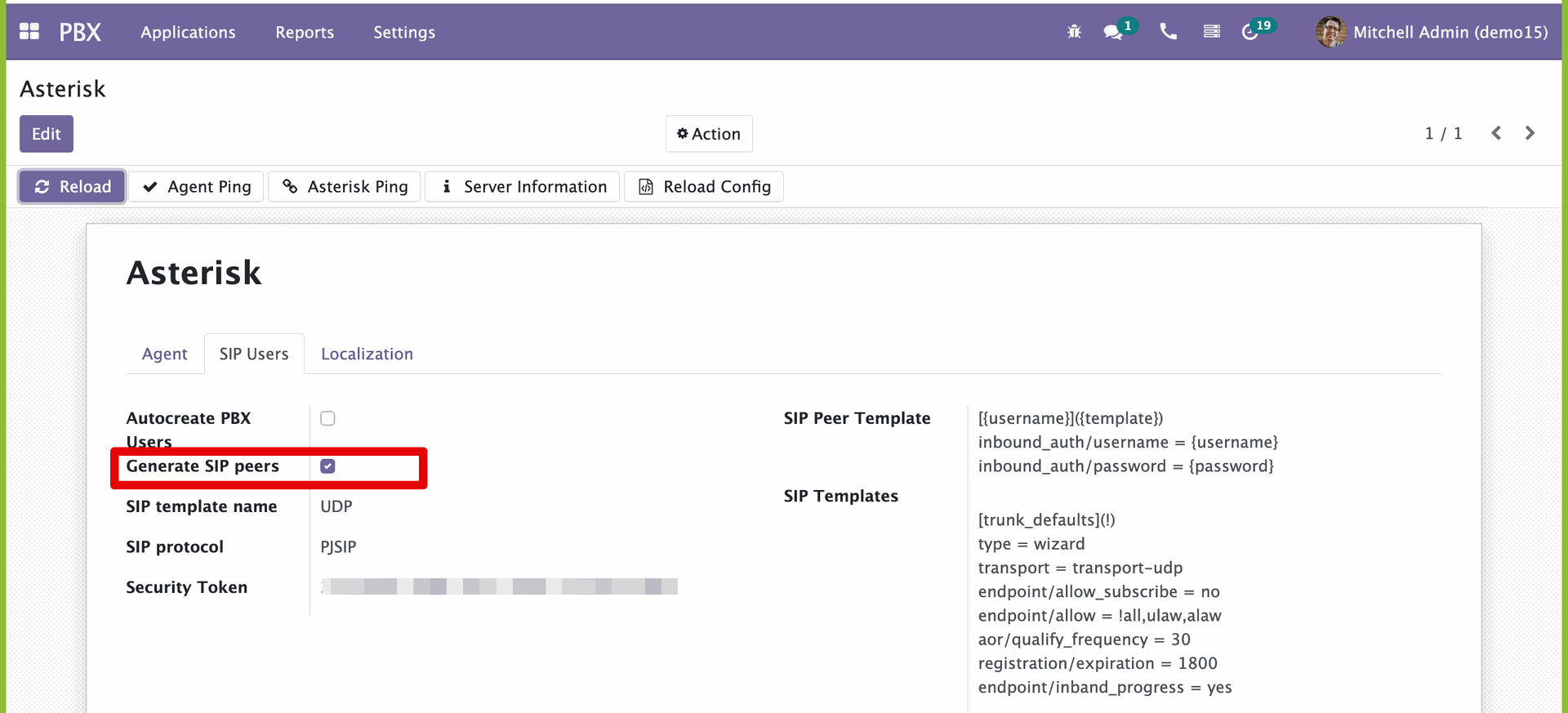Open activities clock icon with 19 badge

(1249, 32)
